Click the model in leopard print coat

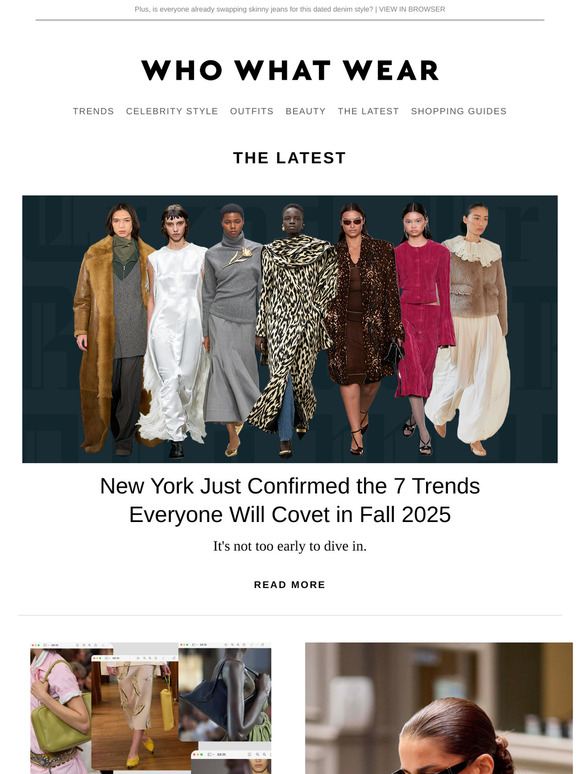293,330
